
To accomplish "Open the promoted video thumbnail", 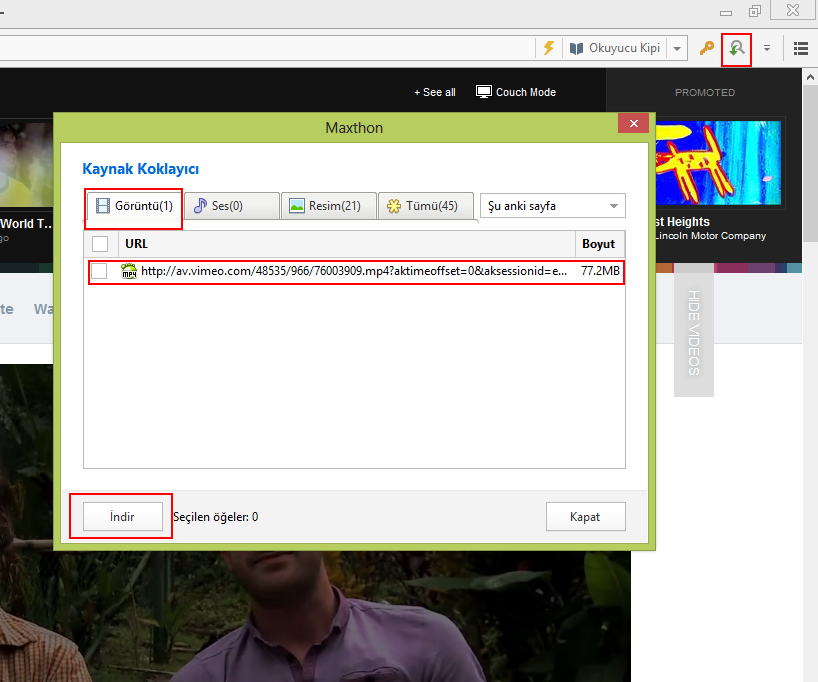I will pyautogui.click(x=717, y=163).
